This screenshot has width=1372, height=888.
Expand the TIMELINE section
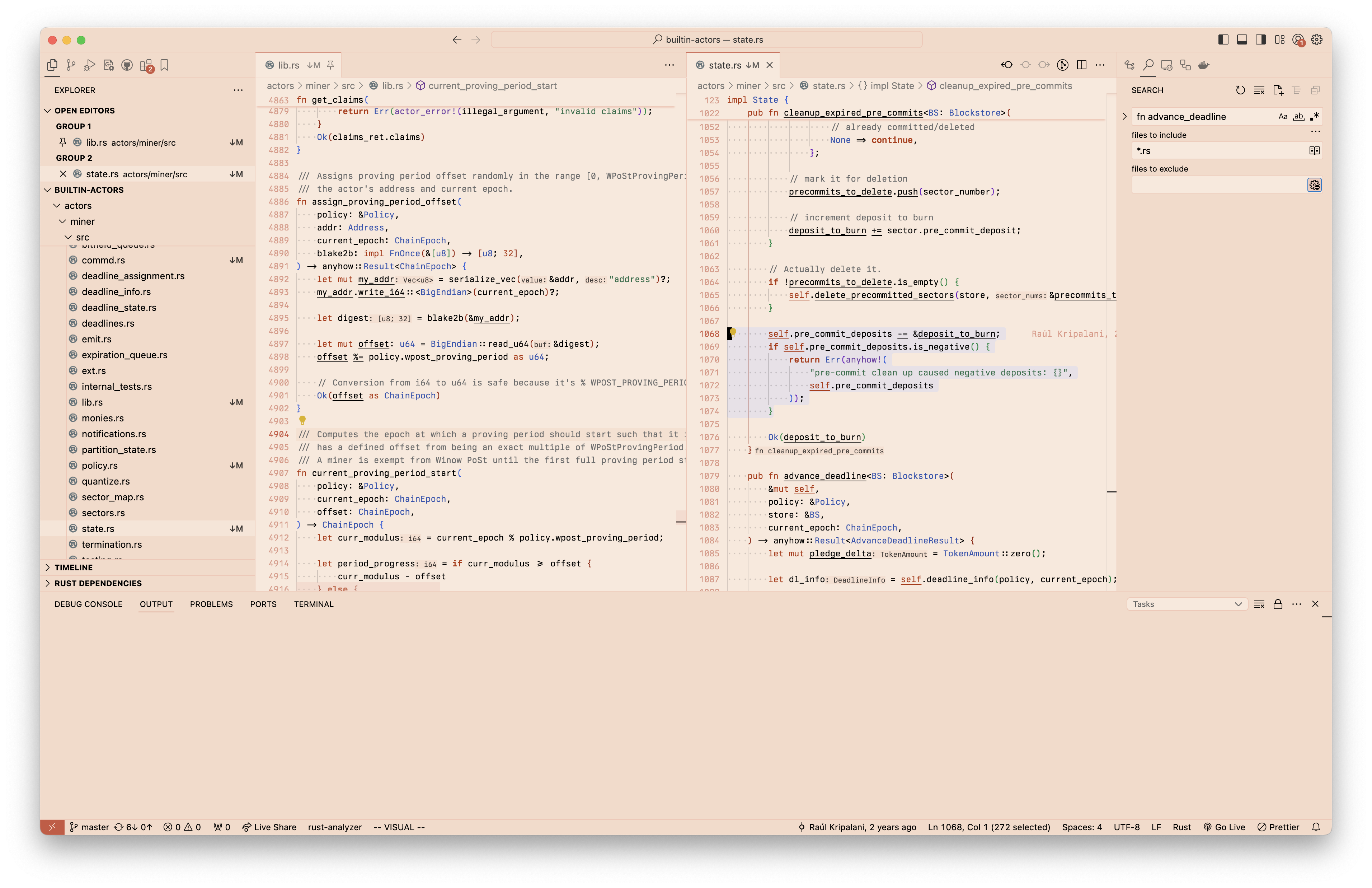73,567
